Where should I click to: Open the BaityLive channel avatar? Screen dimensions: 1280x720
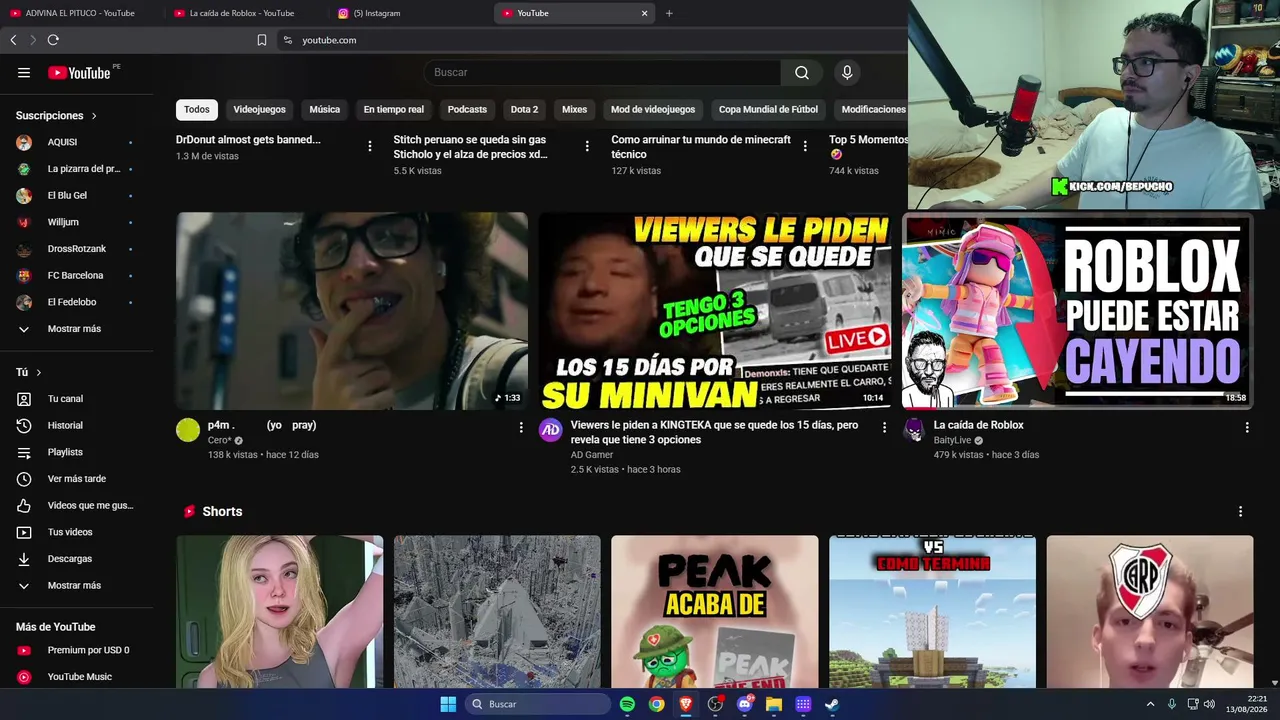coord(914,430)
